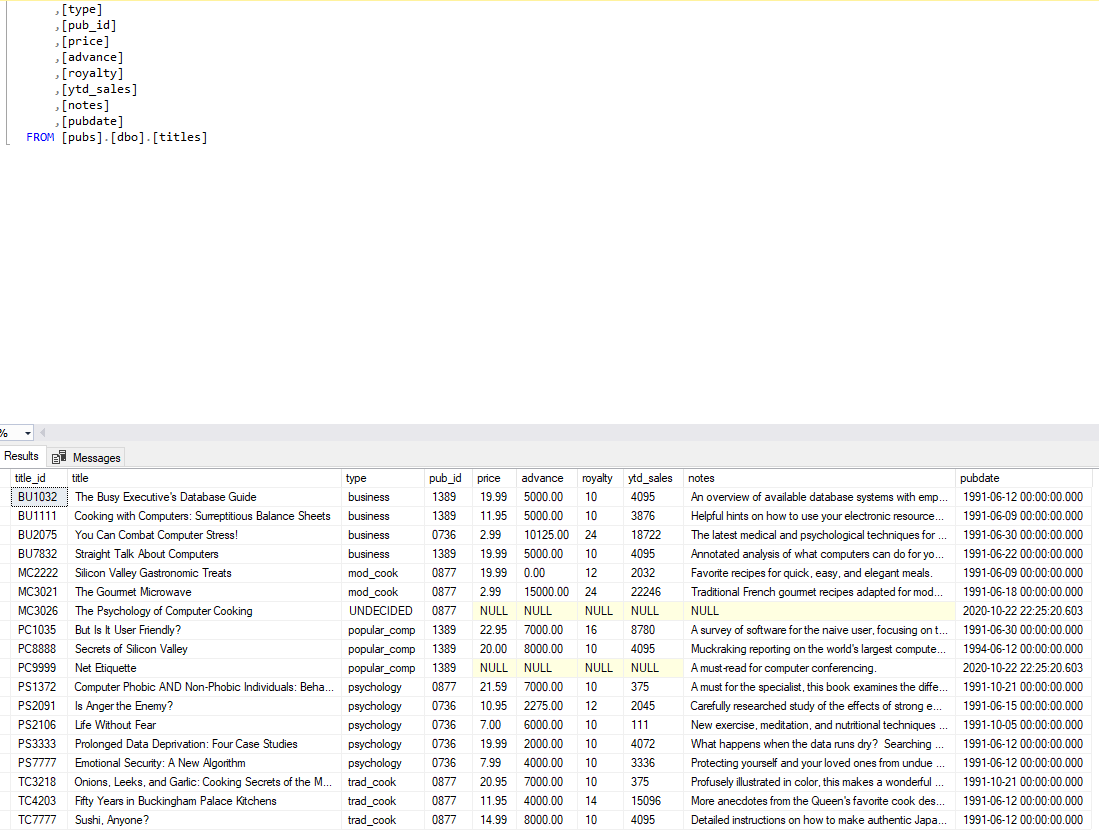Select cell BU1032 in the grid

(39, 497)
